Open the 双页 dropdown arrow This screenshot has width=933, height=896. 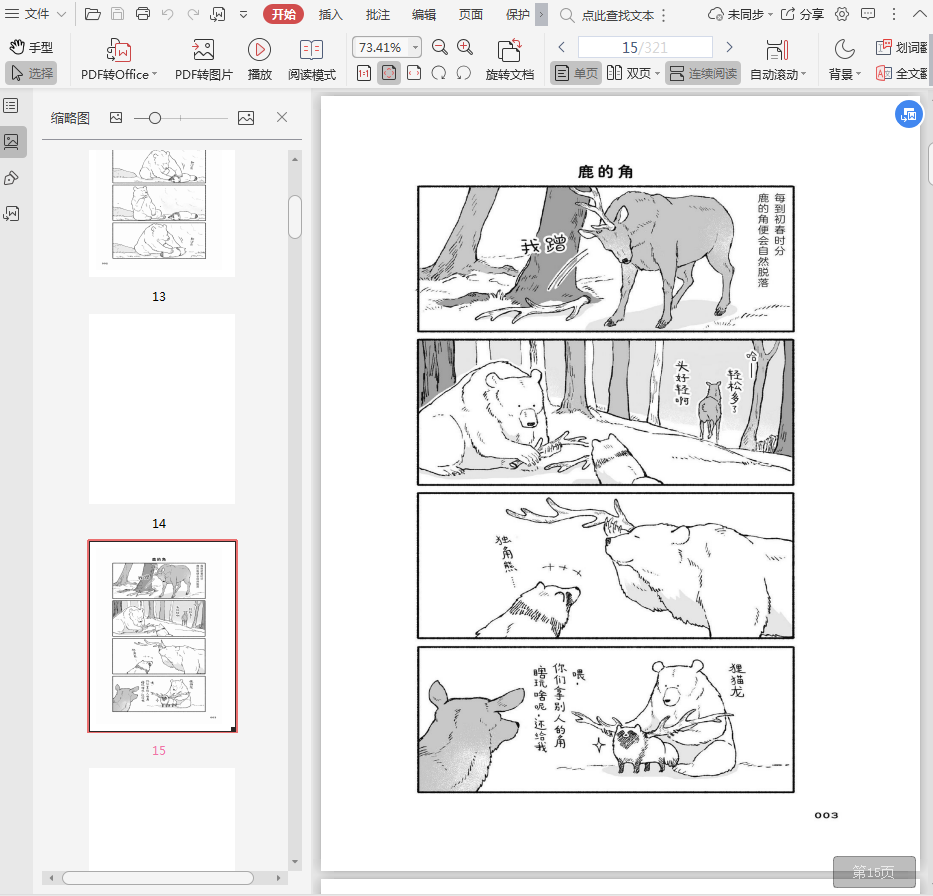[658, 74]
